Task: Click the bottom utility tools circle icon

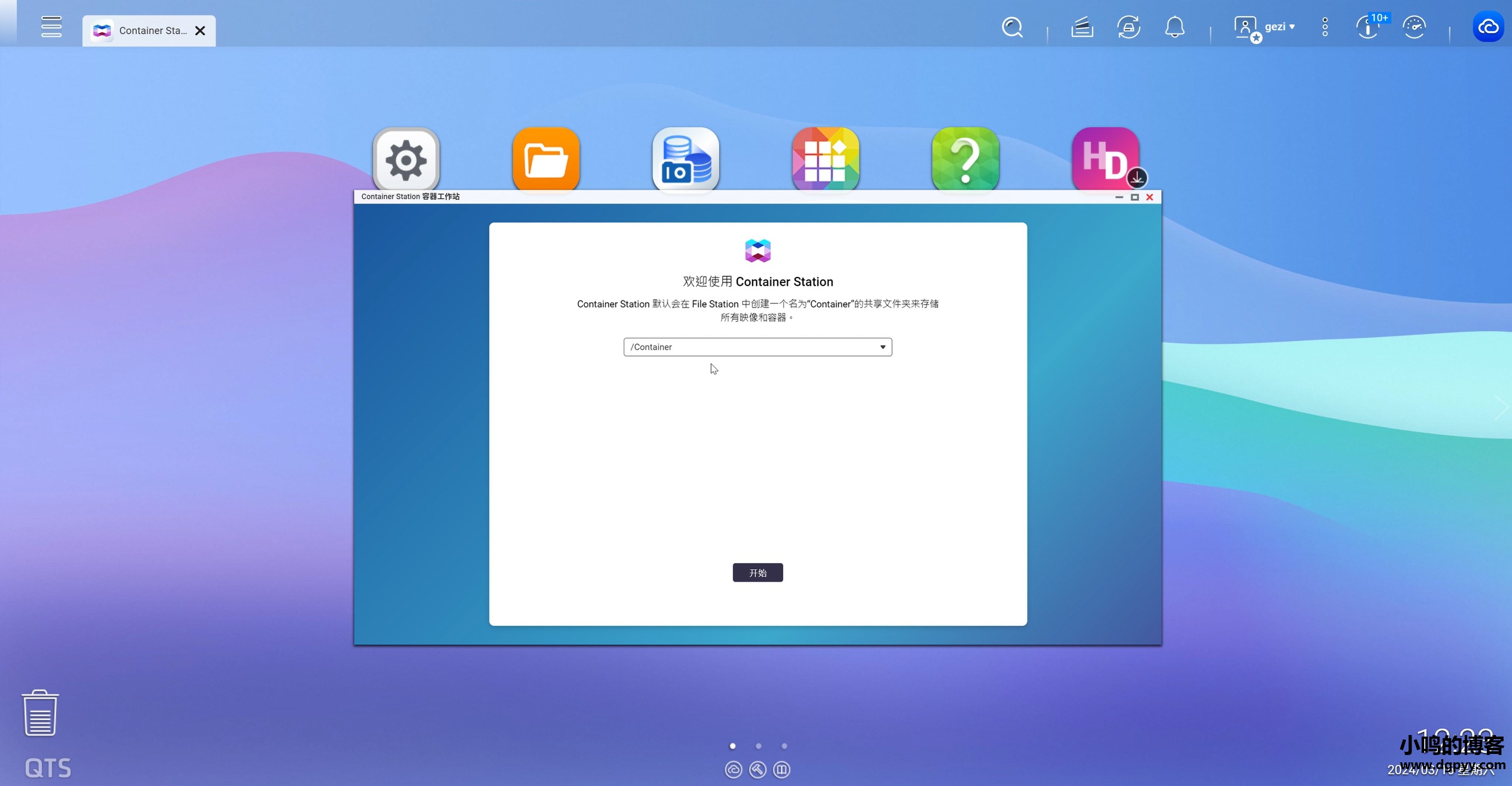Action: (x=758, y=770)
